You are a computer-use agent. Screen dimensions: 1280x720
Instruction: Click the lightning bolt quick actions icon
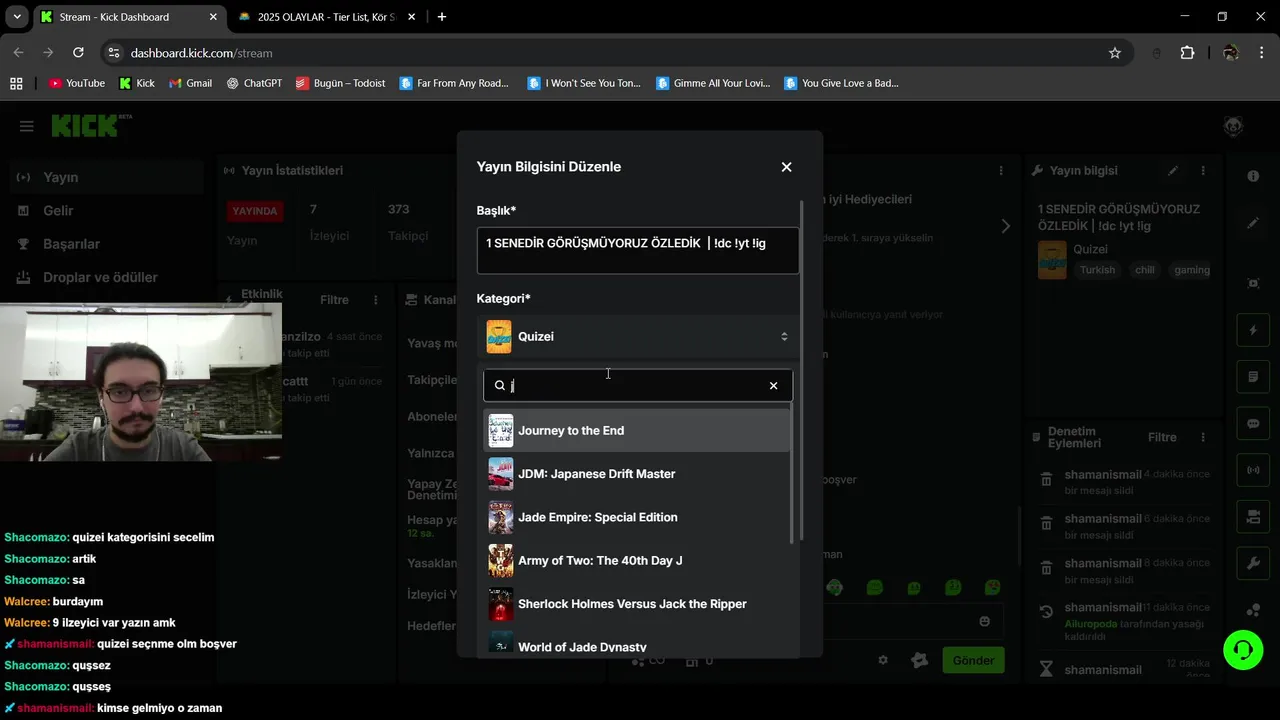click(x=1253, y=330)
